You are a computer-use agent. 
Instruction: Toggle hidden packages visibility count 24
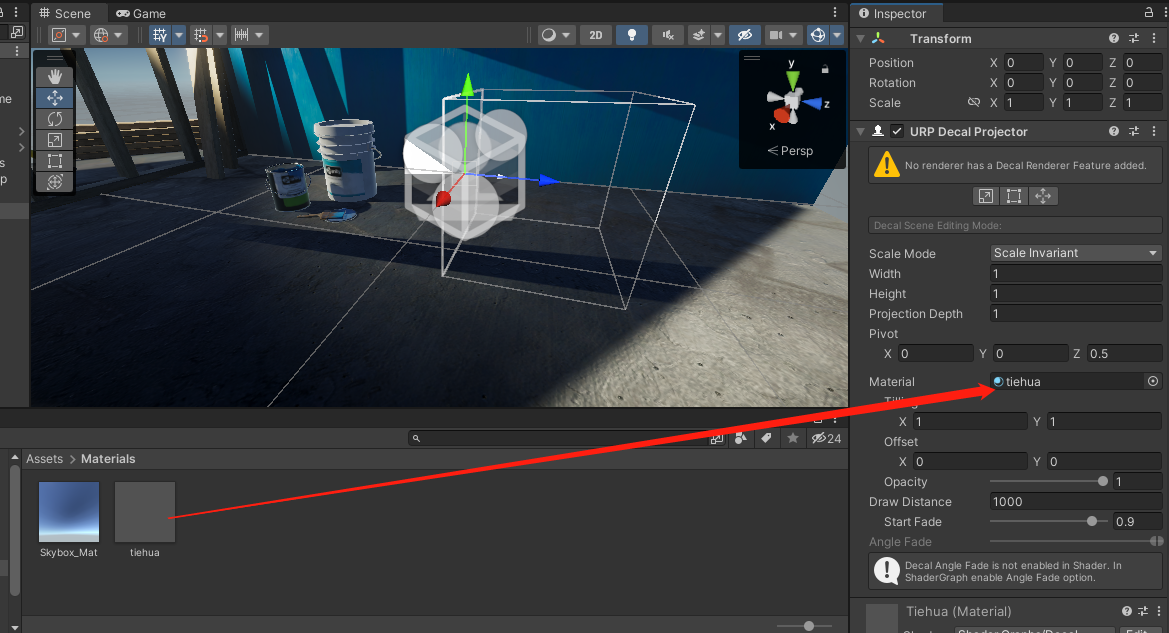(x=826, y=438)
